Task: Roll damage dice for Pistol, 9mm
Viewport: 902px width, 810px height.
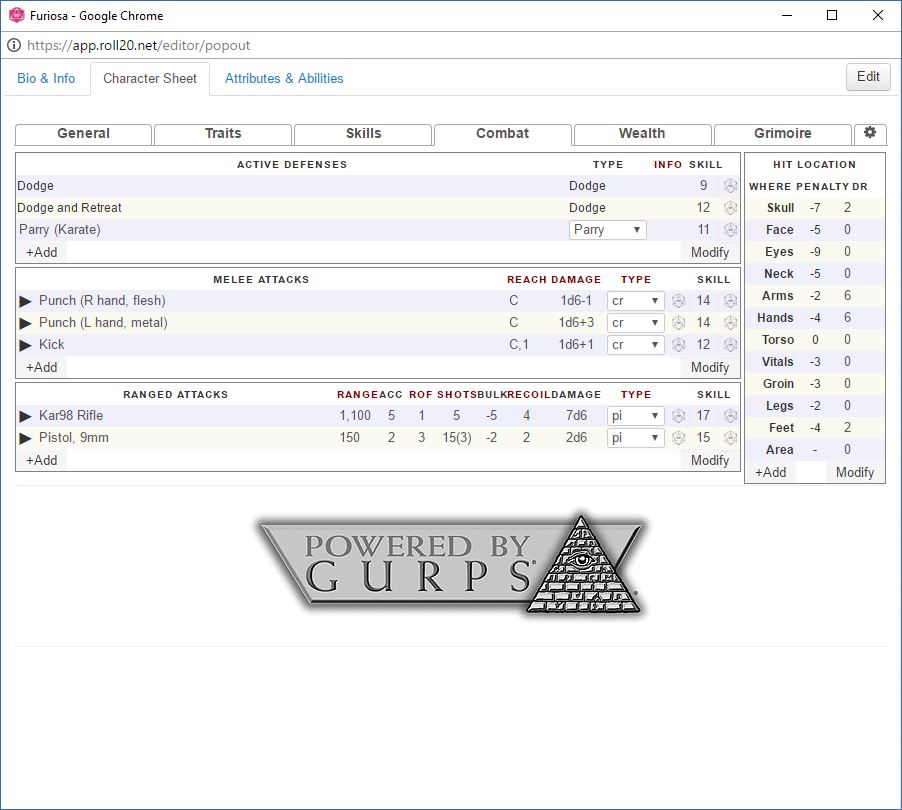Action: [x=679, y=438]
